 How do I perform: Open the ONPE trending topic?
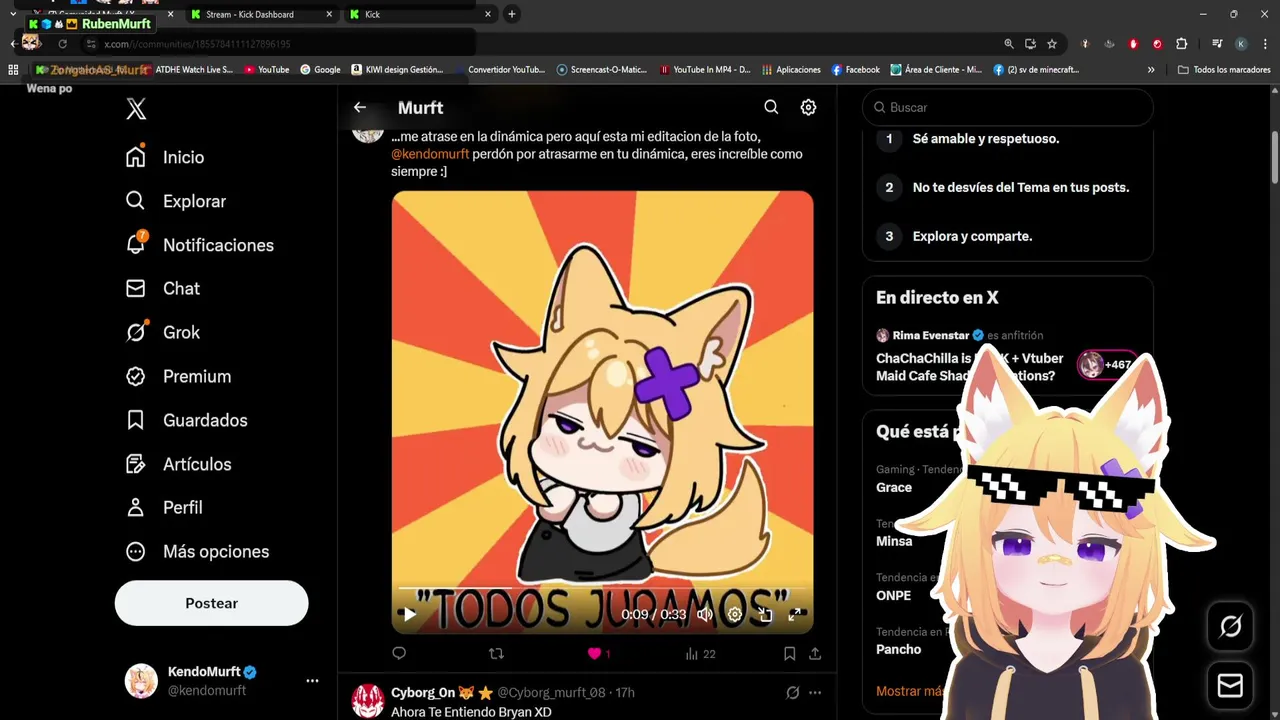[893, 595]
